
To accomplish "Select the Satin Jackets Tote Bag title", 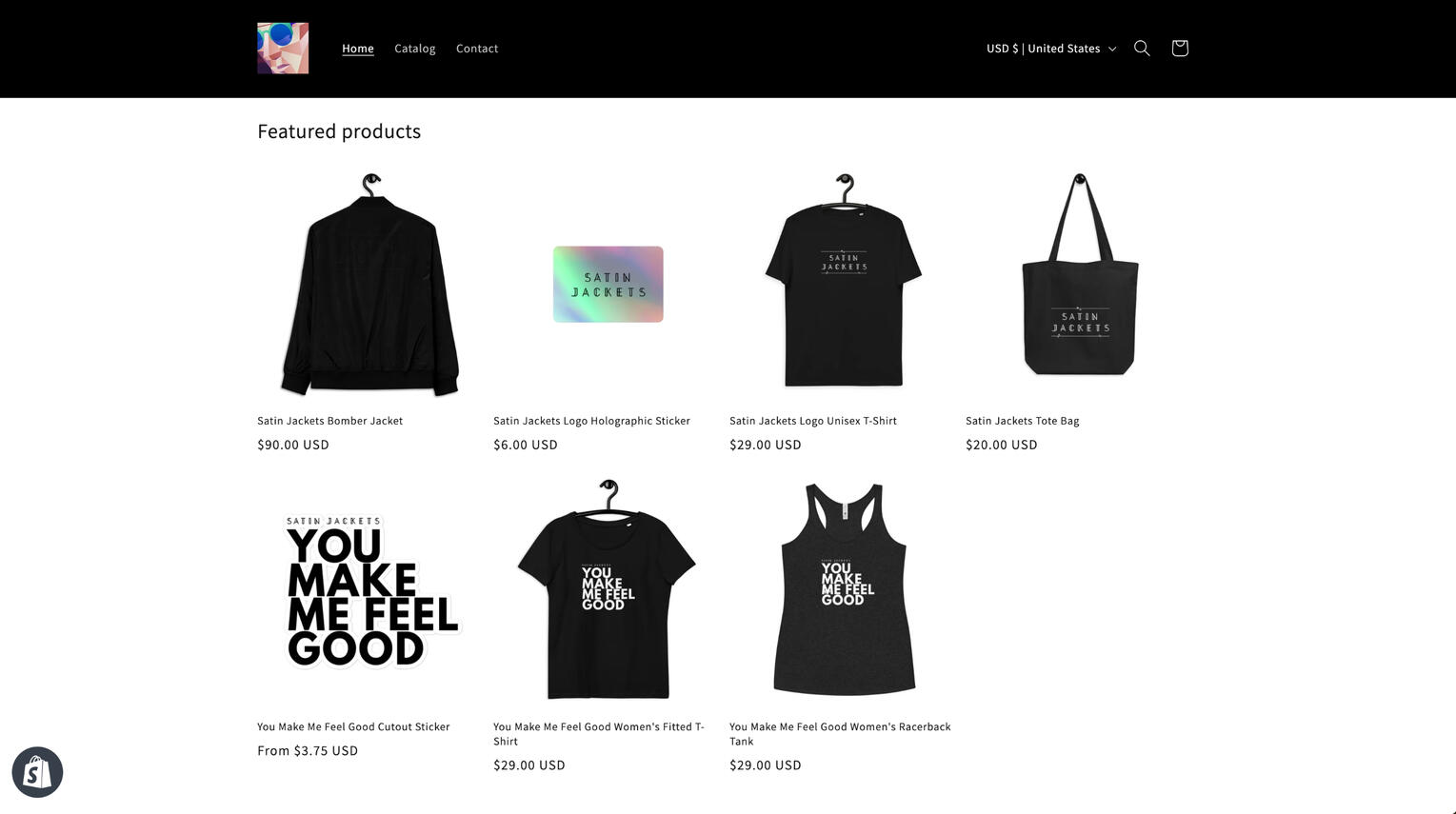I will click(x=1022, y=421).
